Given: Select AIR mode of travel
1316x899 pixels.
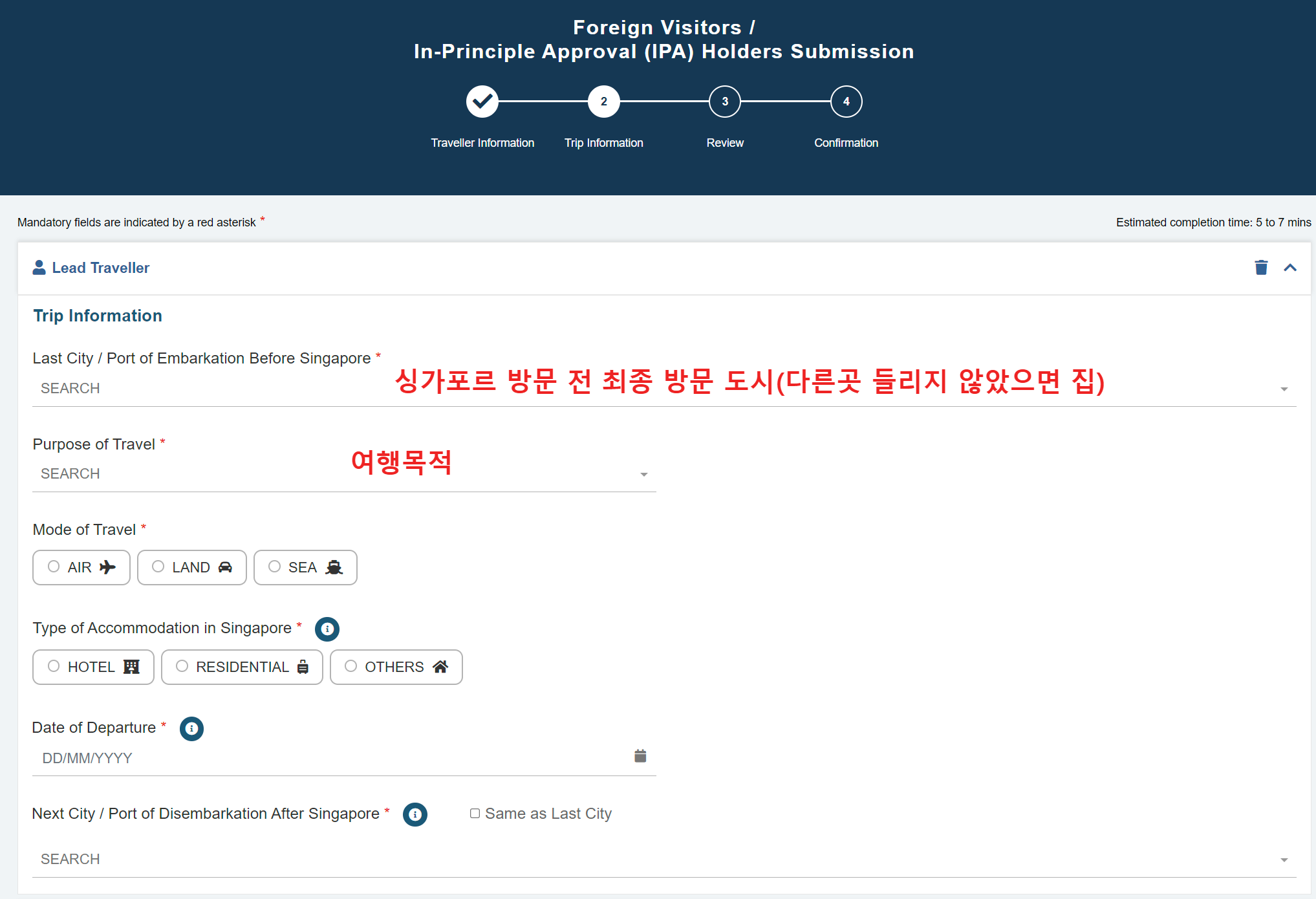Looking at the screenshot, I should tap(81, 567).
